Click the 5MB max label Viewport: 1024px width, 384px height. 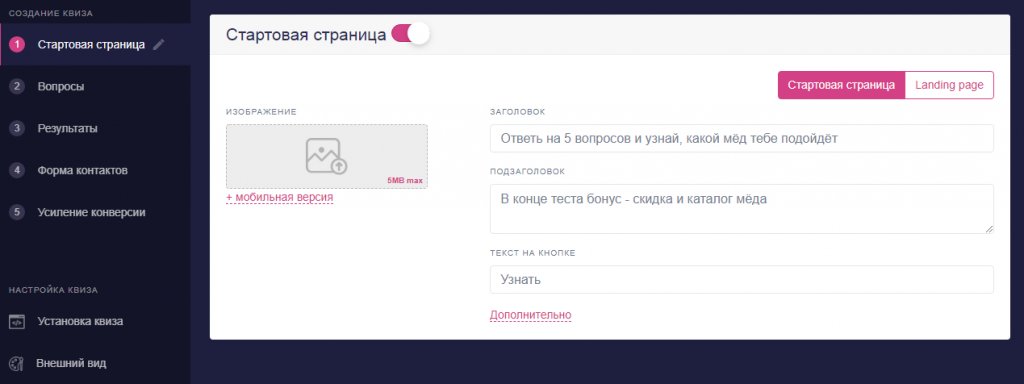(x=405, y=180)
